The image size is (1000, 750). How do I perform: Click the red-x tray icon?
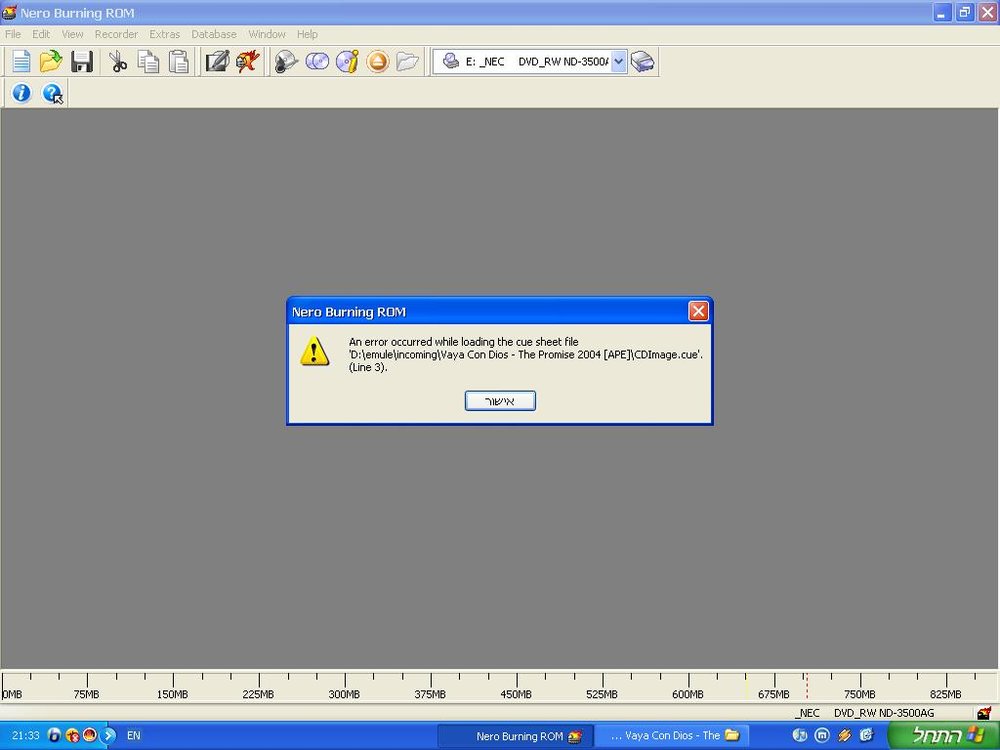pyautogui.click(x=72, y=735)
